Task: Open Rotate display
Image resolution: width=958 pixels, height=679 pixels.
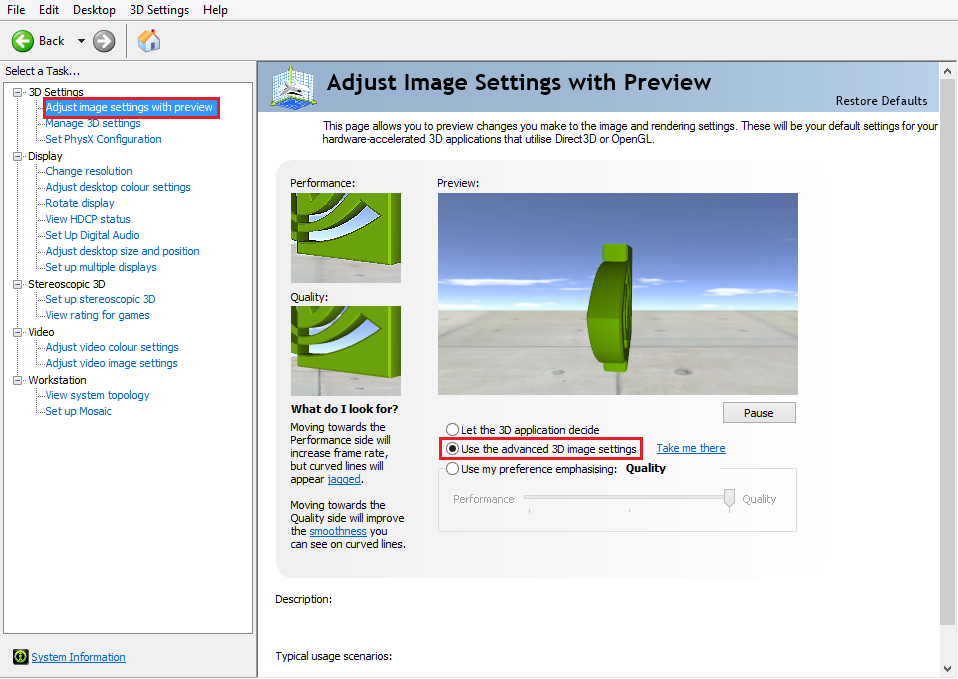Action: (79, 203)
